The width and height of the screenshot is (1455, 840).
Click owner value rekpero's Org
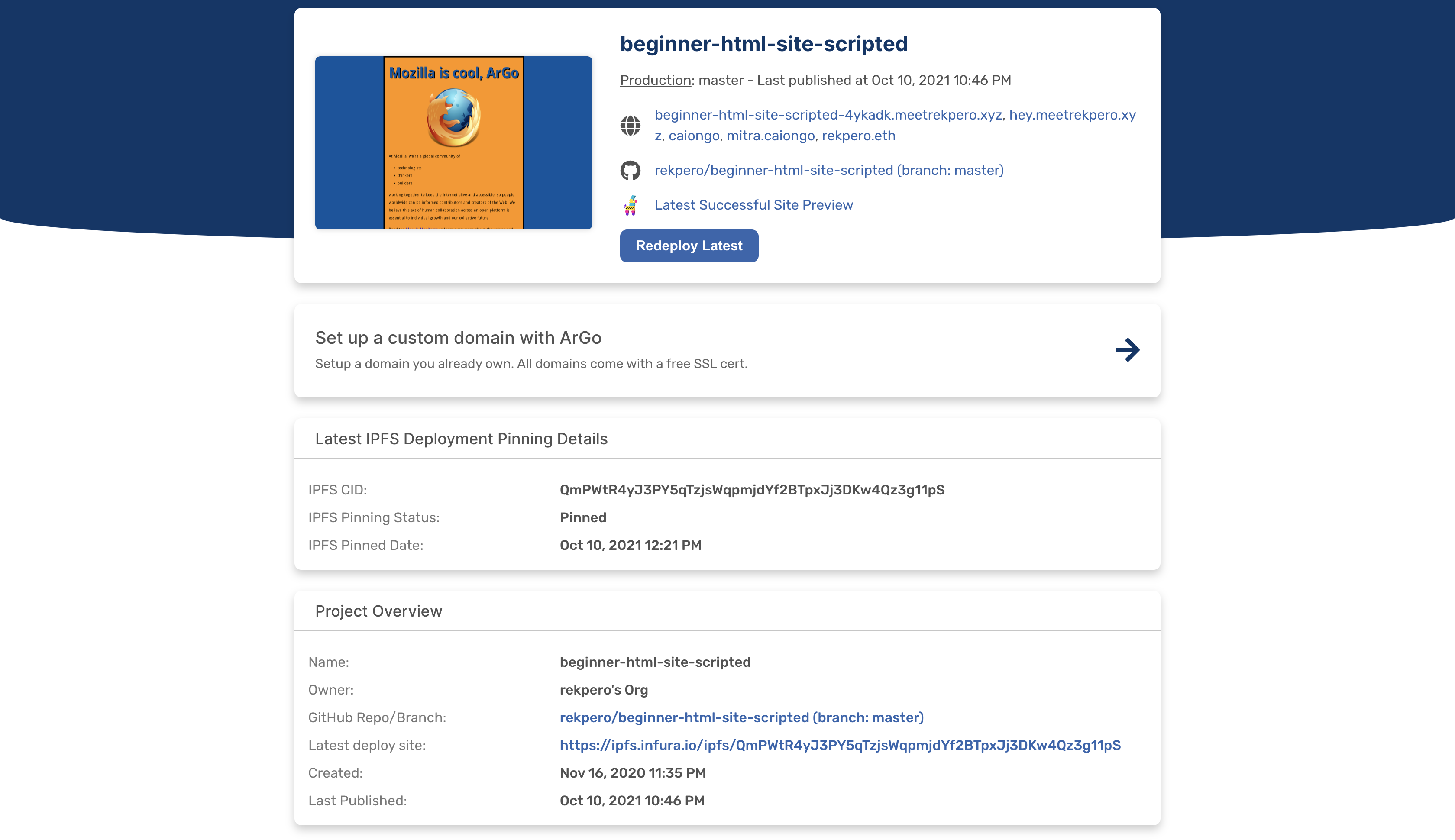tap(604, 689)
